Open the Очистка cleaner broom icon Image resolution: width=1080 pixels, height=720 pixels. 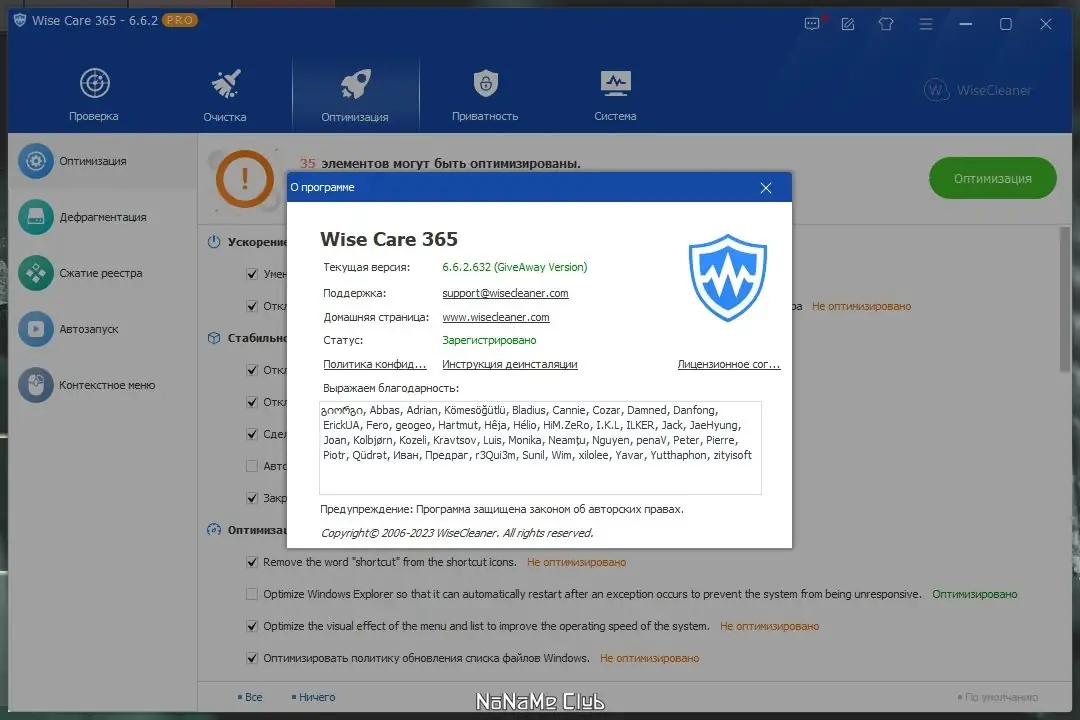[225, 84]
